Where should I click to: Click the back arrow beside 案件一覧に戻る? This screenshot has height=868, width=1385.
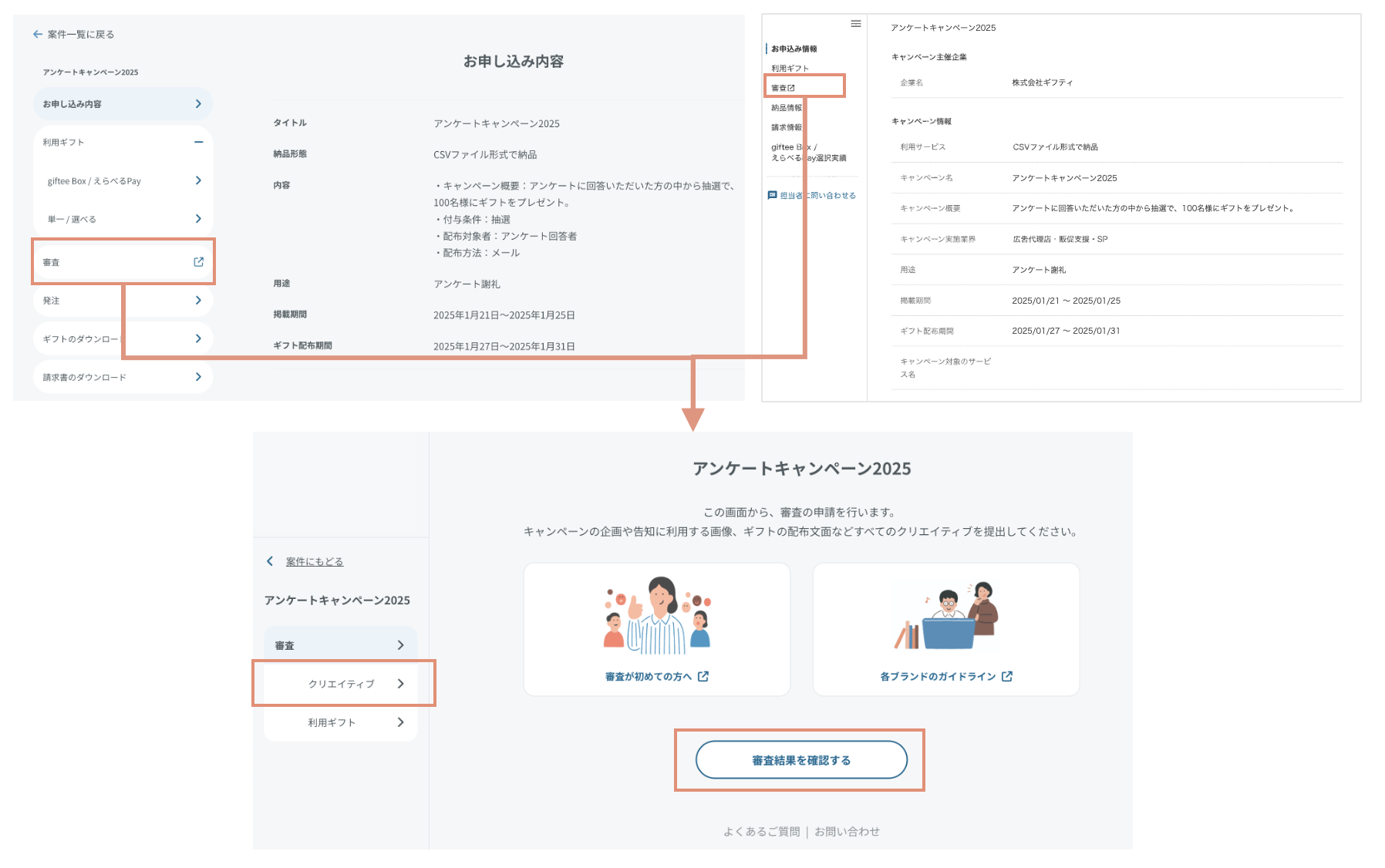click(37, 34)
